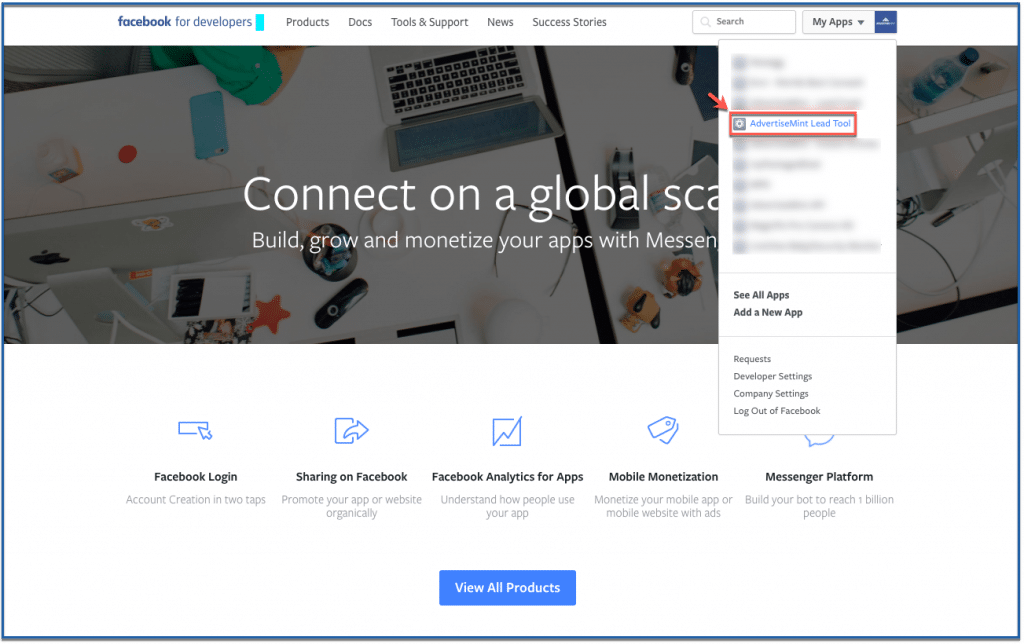This screenshot has width=1024, height=644.
Task: Click the Facebook Login icon
Action: pos(195,430)
